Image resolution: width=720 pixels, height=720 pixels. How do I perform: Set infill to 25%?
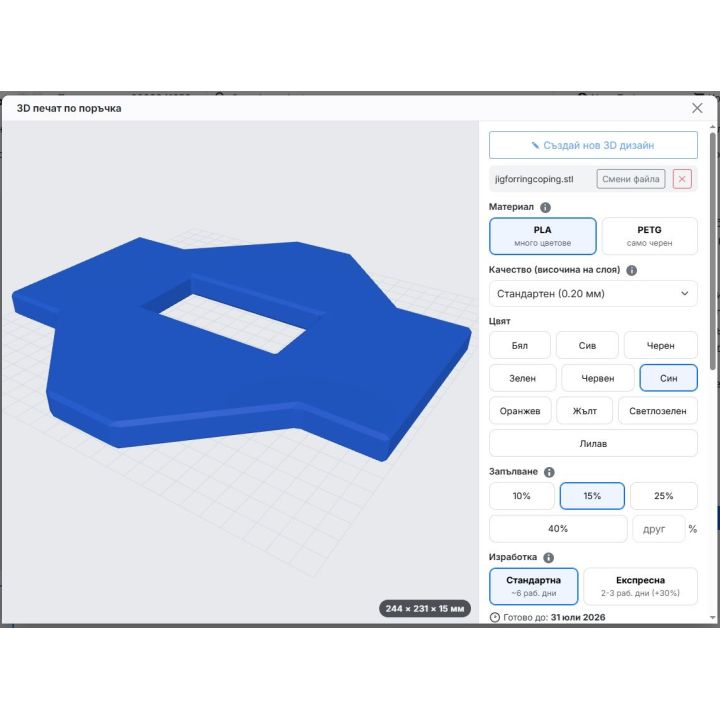[x=664, y=496]
